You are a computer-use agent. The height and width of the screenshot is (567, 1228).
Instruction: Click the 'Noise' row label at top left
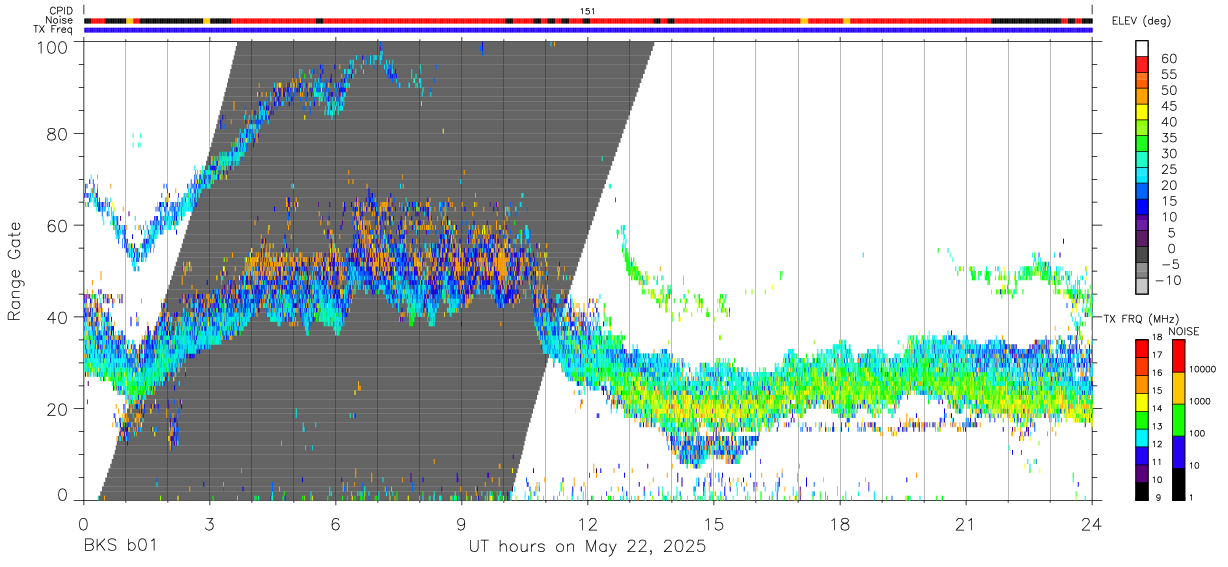coord(60,20)
